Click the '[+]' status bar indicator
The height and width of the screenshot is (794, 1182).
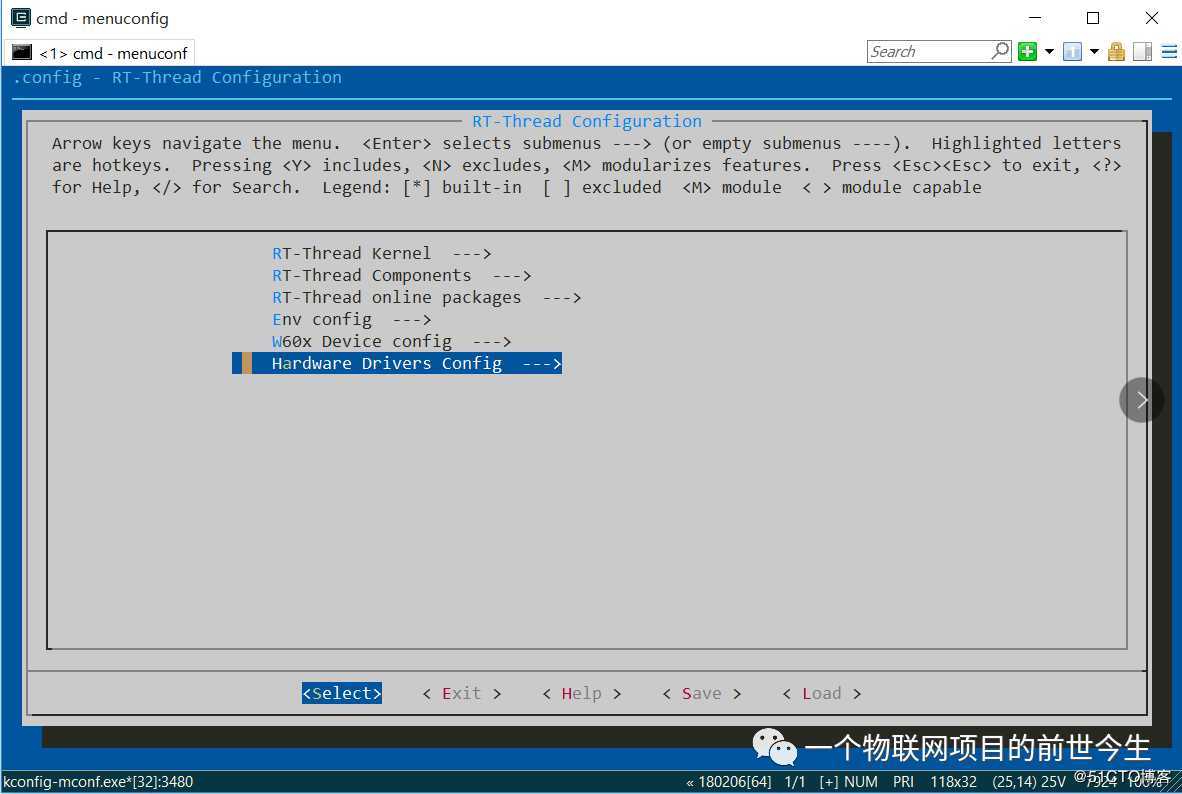[828, 782]
